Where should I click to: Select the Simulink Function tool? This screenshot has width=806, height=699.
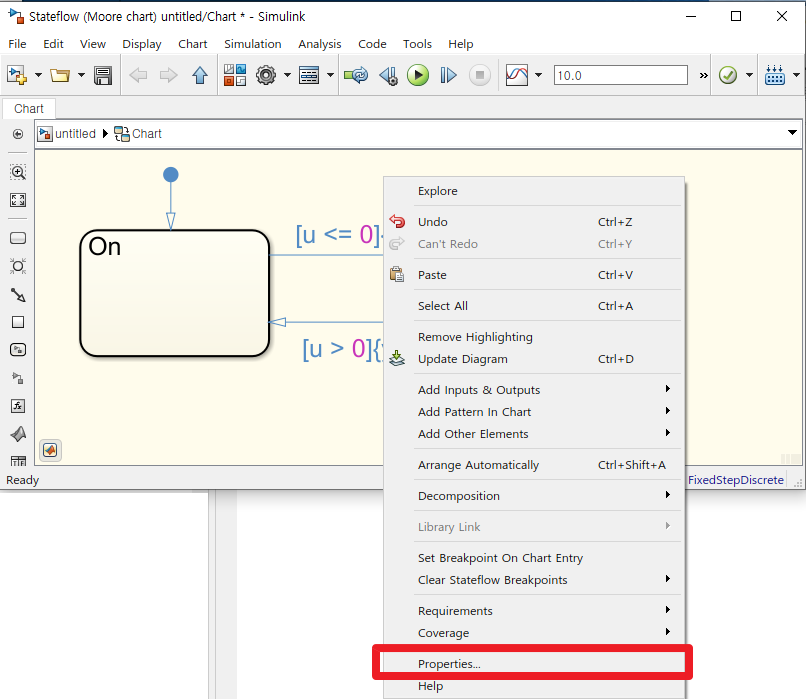pyautogui.click(x=18, y=350)
